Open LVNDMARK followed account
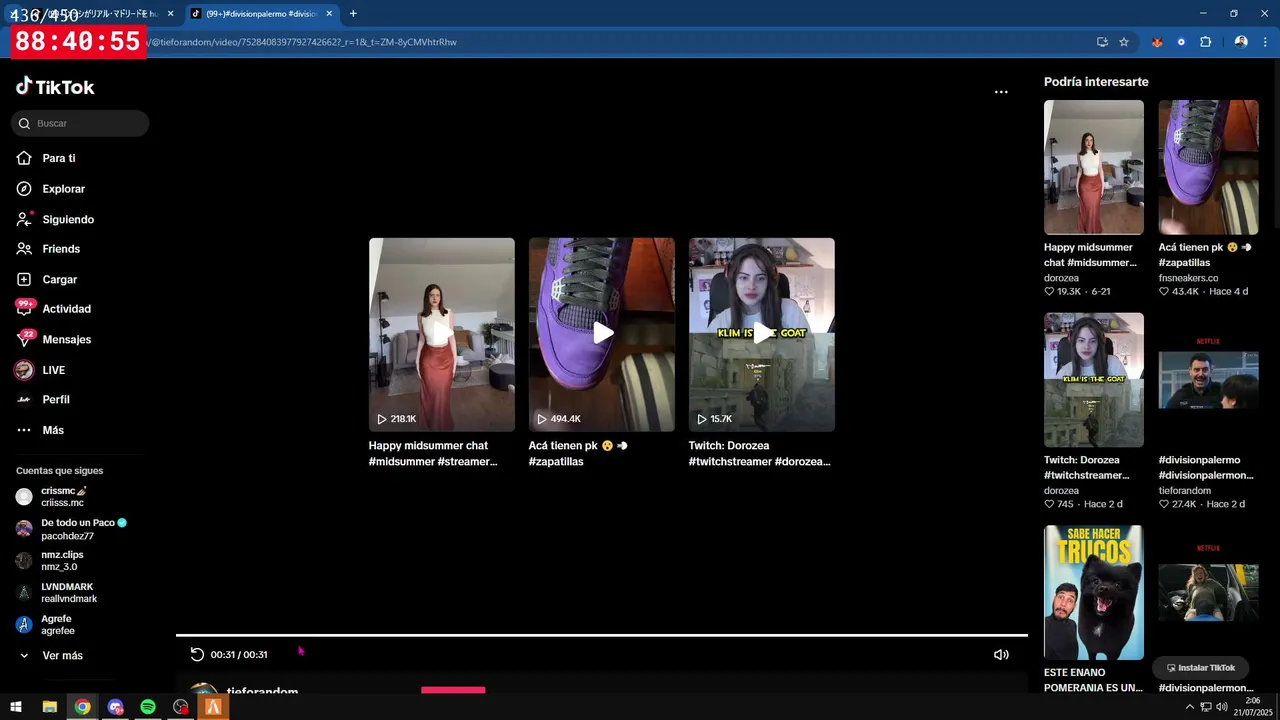1280x720 pixels. pyautogui.click(x=57, y=593)
